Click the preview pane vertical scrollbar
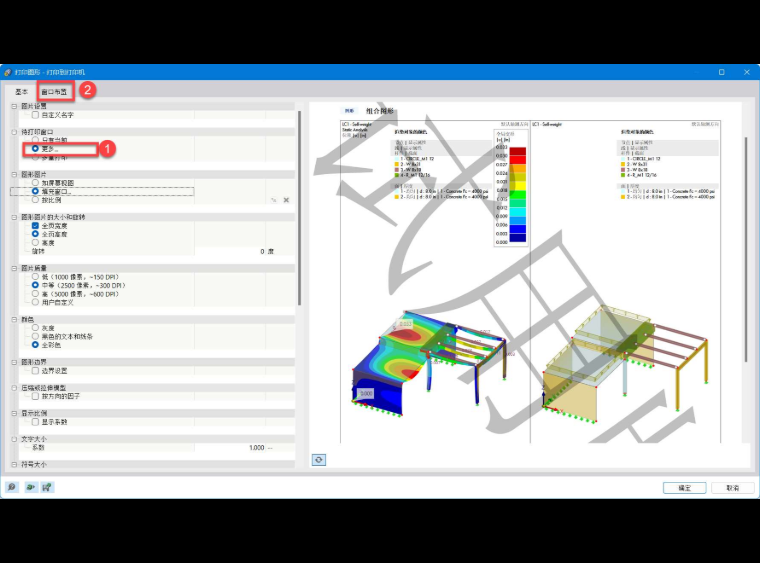Screen dimensions: 760x563 point(746,250)
